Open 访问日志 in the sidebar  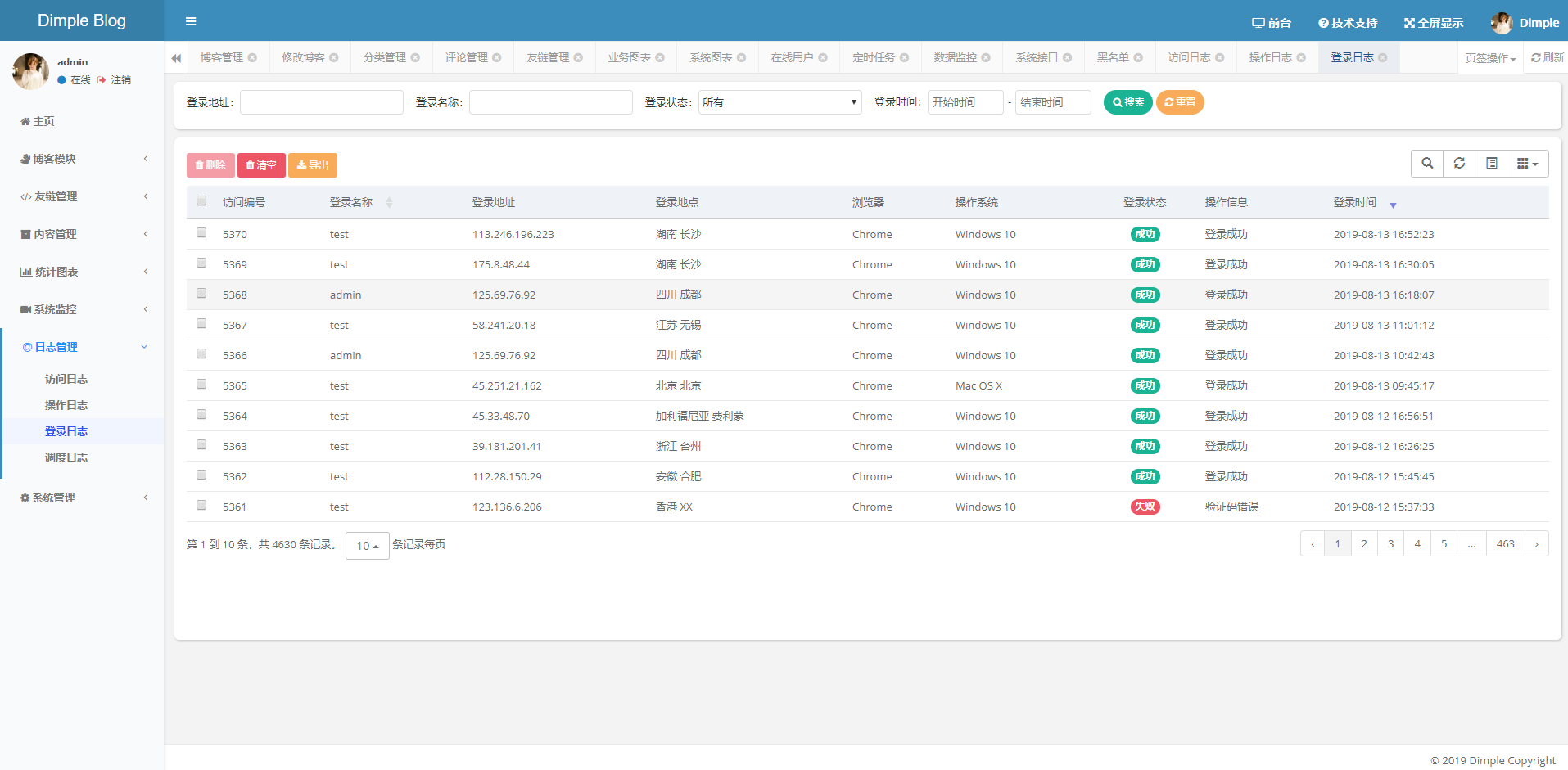66,379
